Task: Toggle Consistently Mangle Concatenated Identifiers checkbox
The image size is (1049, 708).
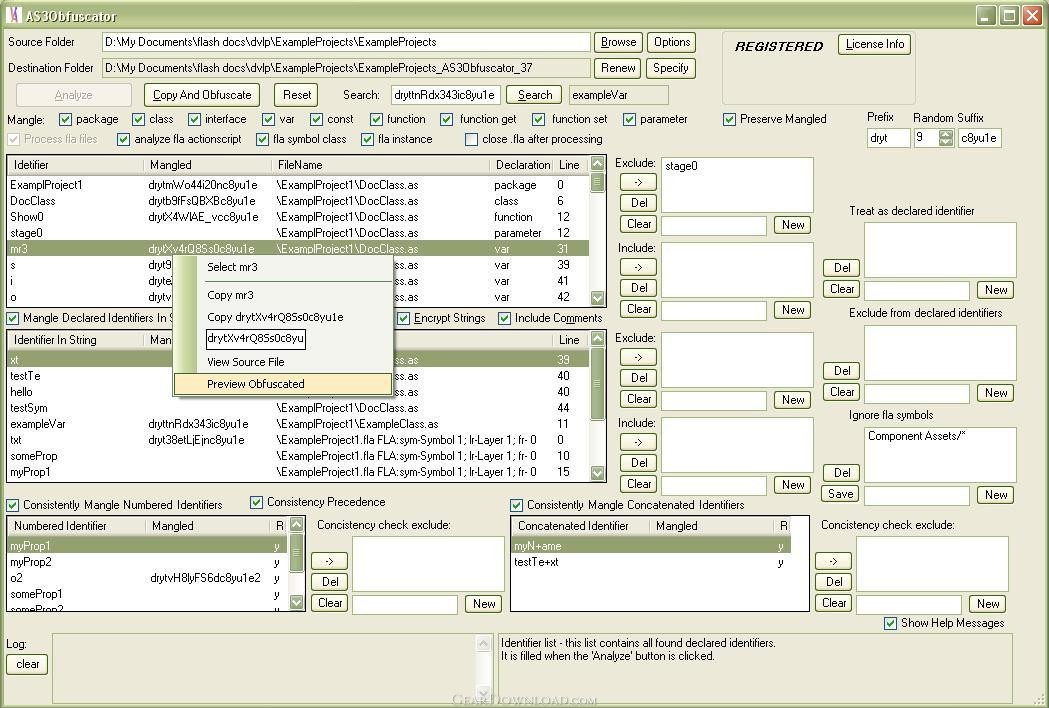Action: tap(516, 505)
